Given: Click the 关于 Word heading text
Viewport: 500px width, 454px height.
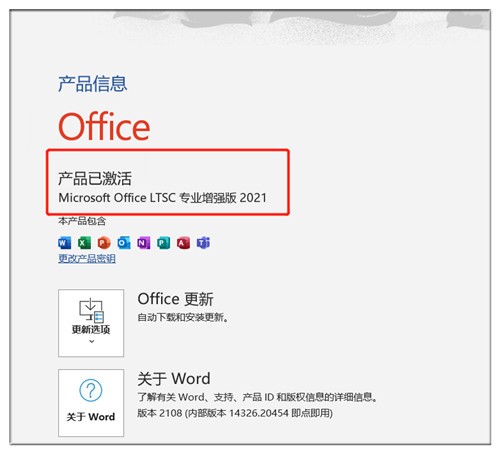Looking at the screenshot, I should (174, 379).
